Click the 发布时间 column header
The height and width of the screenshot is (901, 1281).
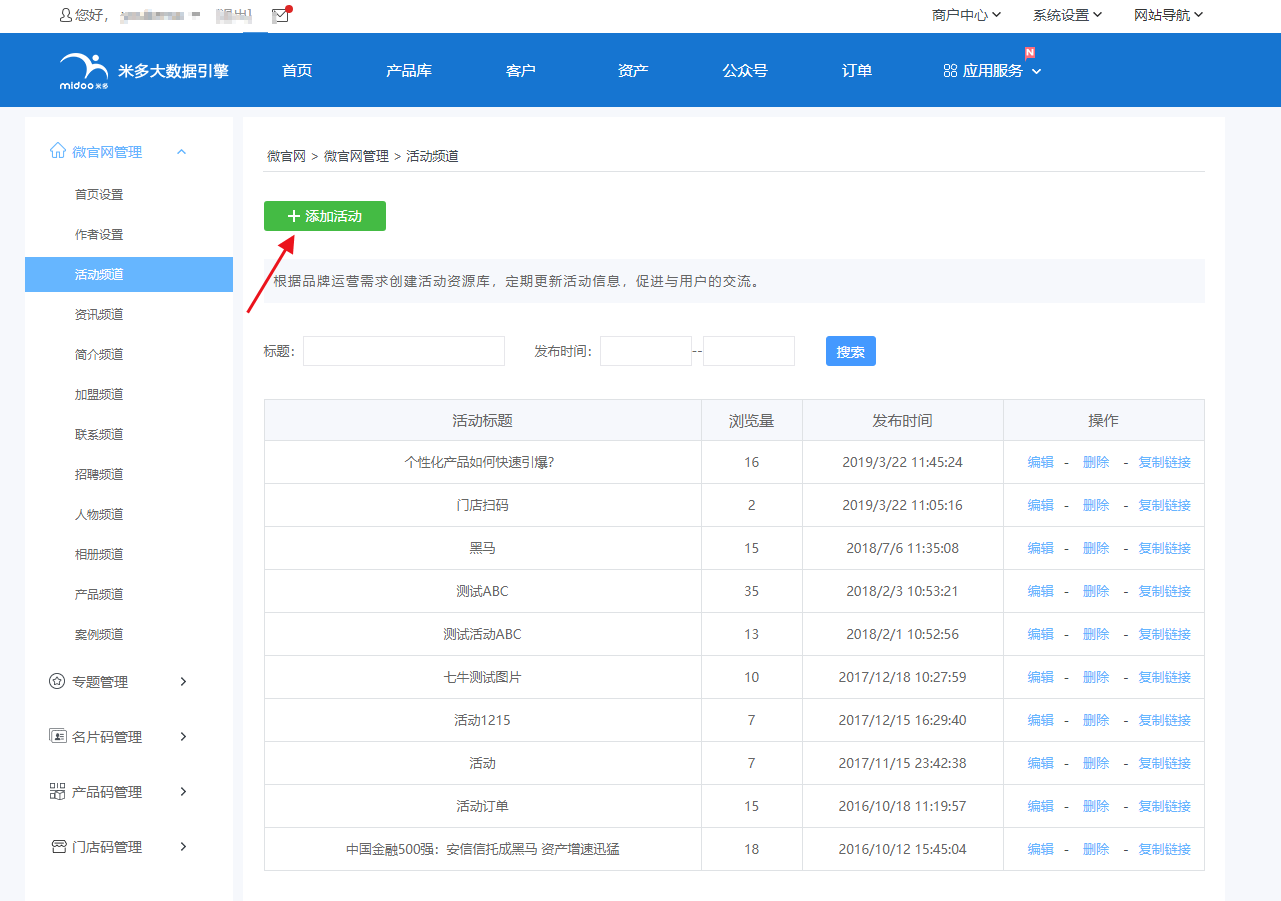[x=903, y=421]
